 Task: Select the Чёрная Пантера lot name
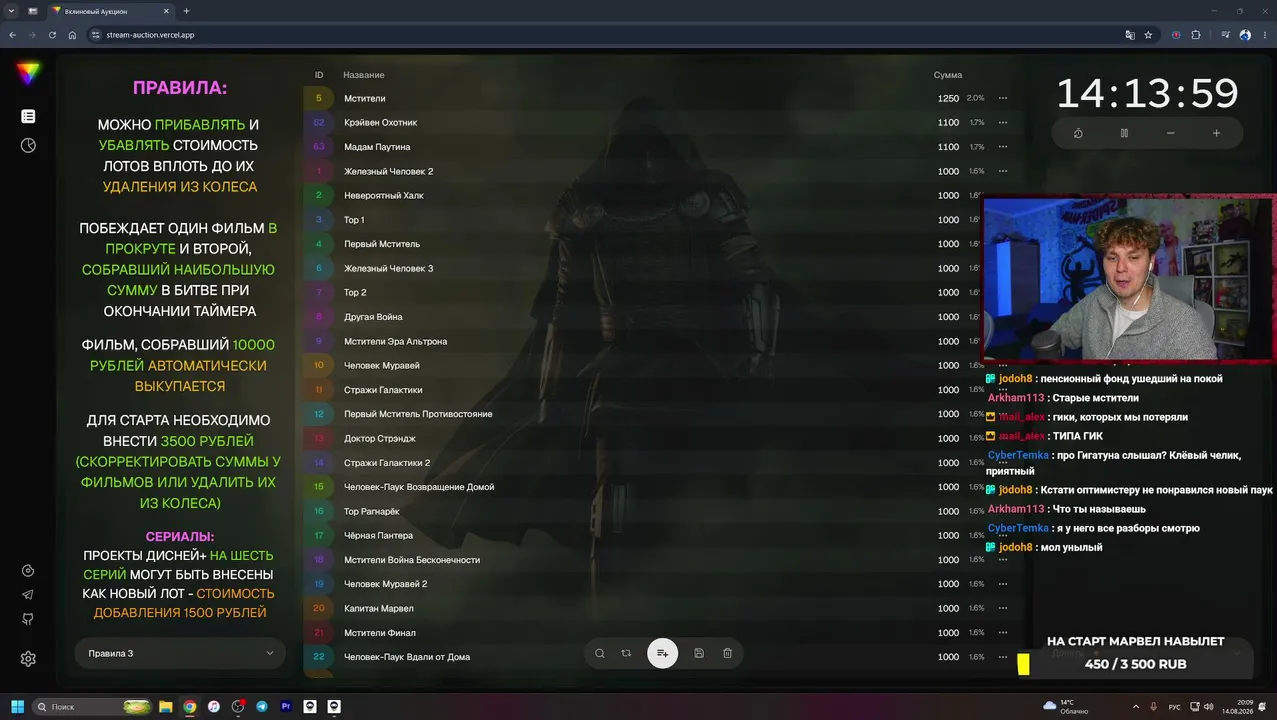[378, 535]
